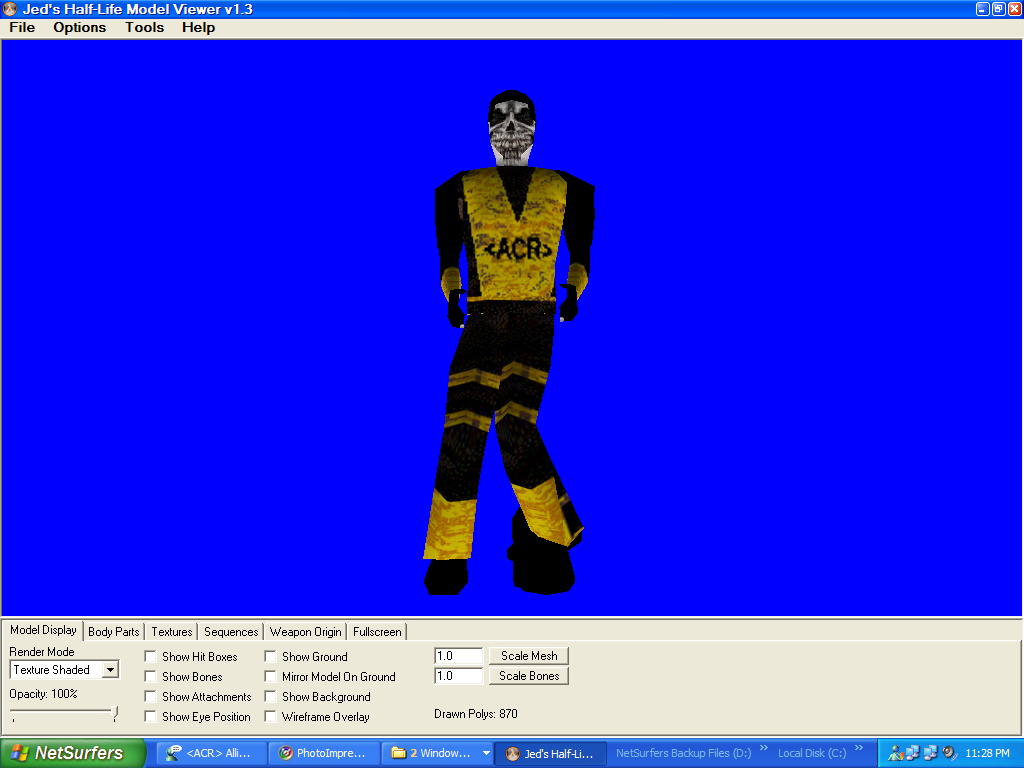Viewport: 1024px width, 768px height.
Task: Select the Fullscreen tab
Action: click(377, 632)
